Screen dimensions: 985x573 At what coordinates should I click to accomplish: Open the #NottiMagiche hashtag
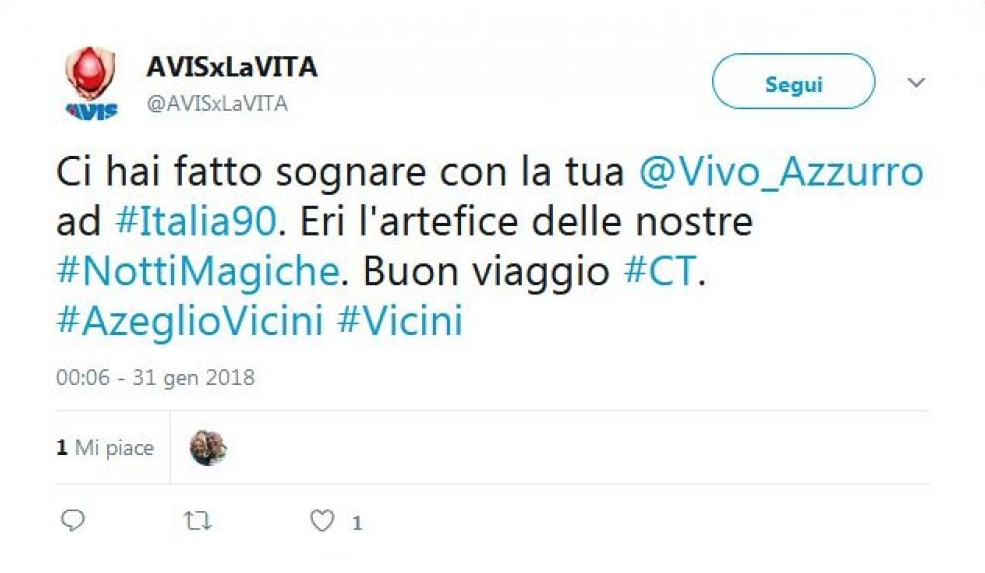pos(198,271)
